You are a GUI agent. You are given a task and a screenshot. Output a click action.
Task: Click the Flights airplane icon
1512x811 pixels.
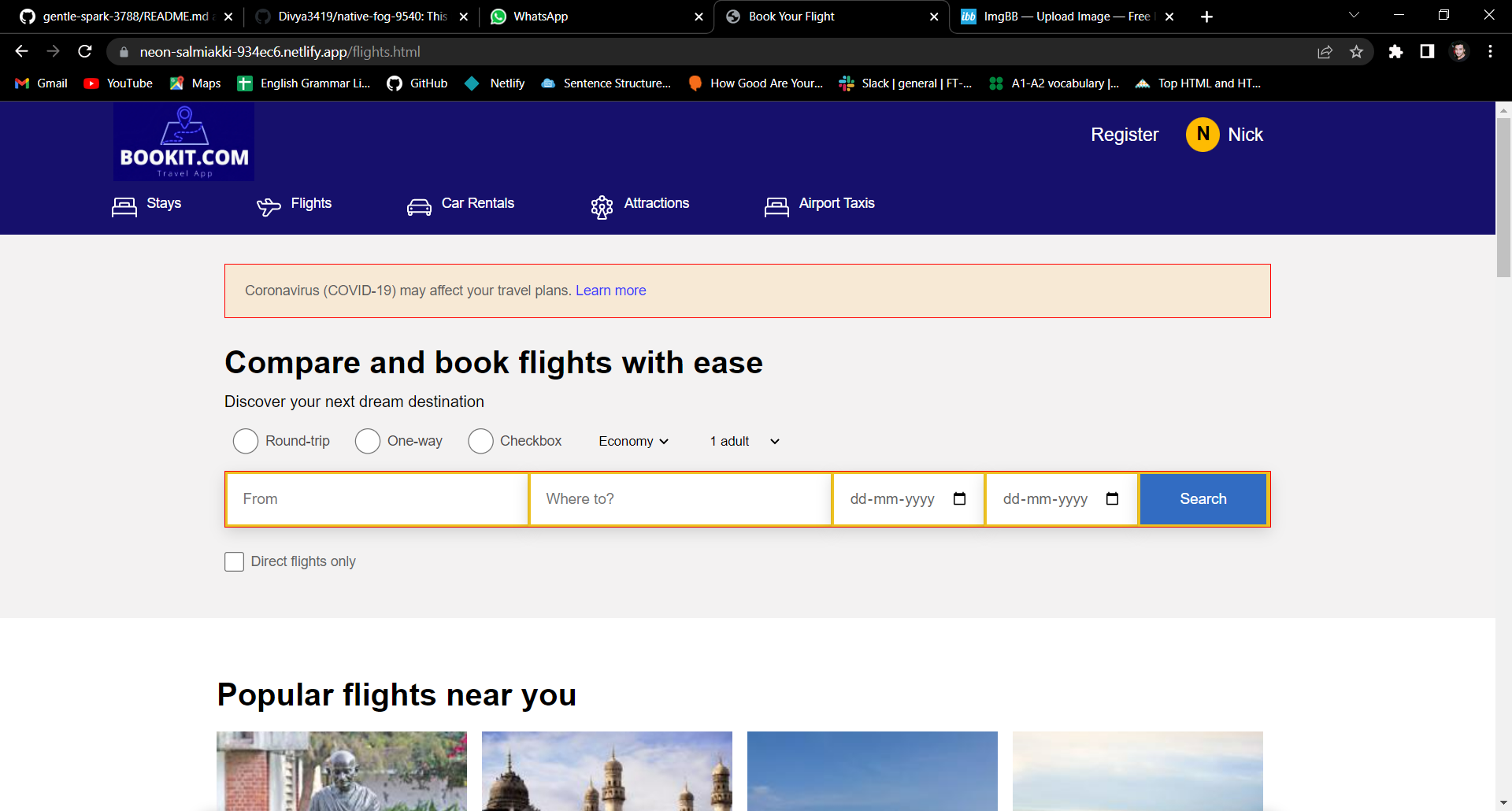[x=269, y=206]
